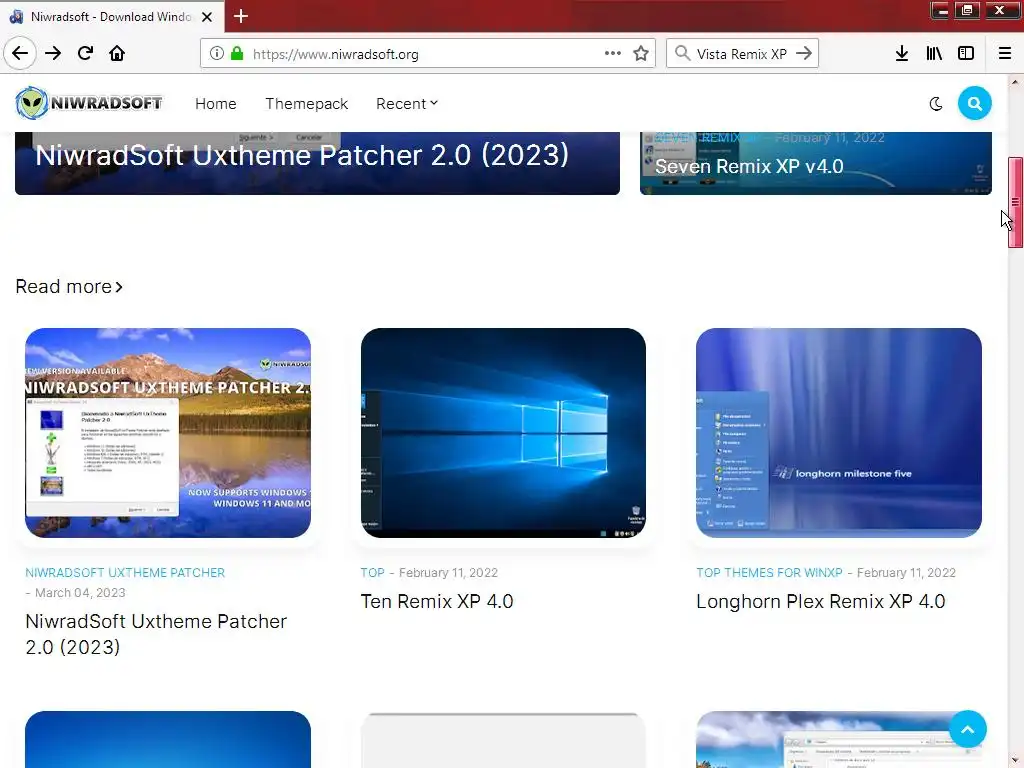This screenshot has width=1024, height=768.
Task: Open the Longhorn Plex Remix thumbnail
Action: (839, 433)
